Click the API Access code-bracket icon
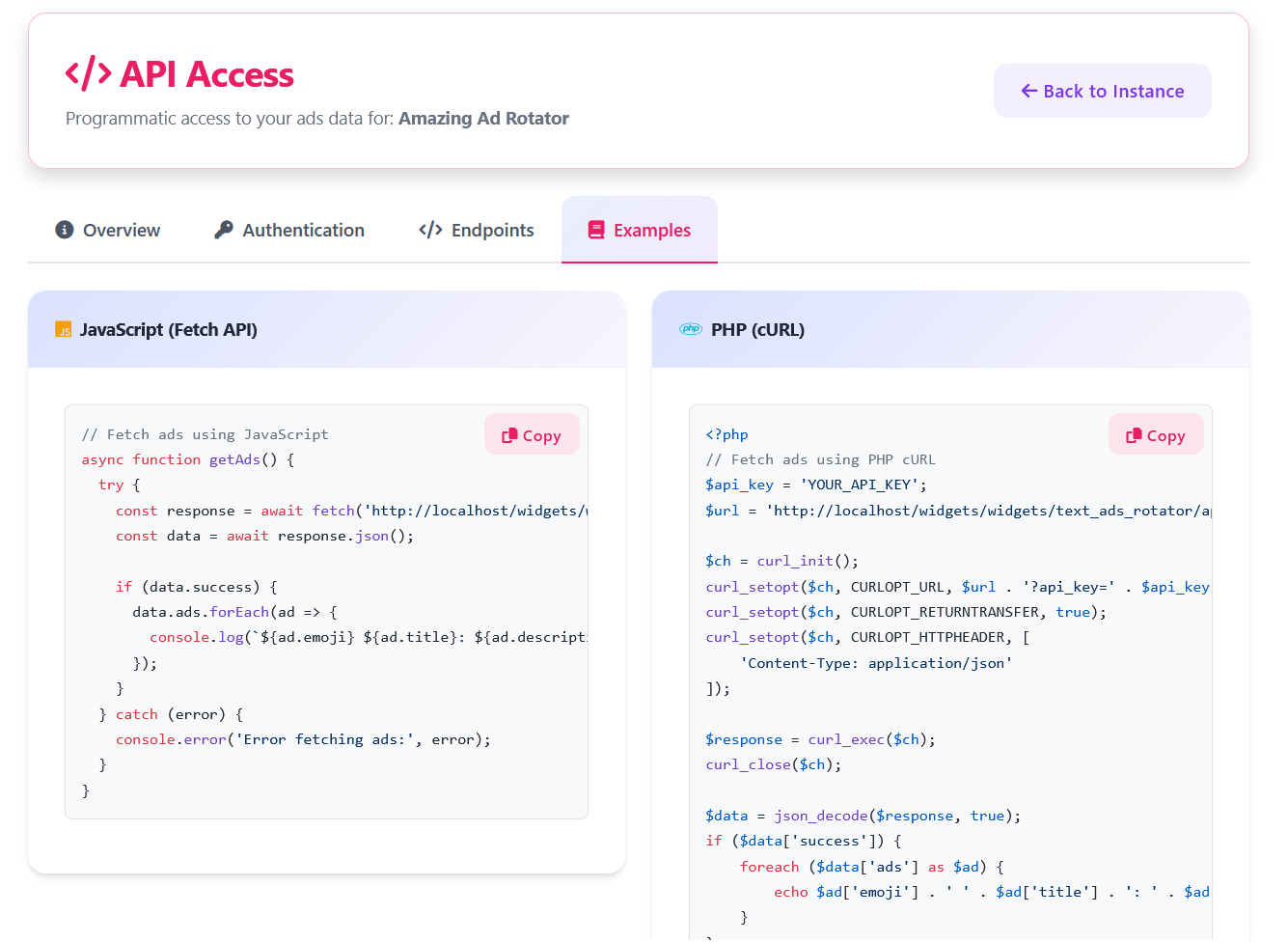This screenshot has width=1288, height=942. [x=88, y=73]
